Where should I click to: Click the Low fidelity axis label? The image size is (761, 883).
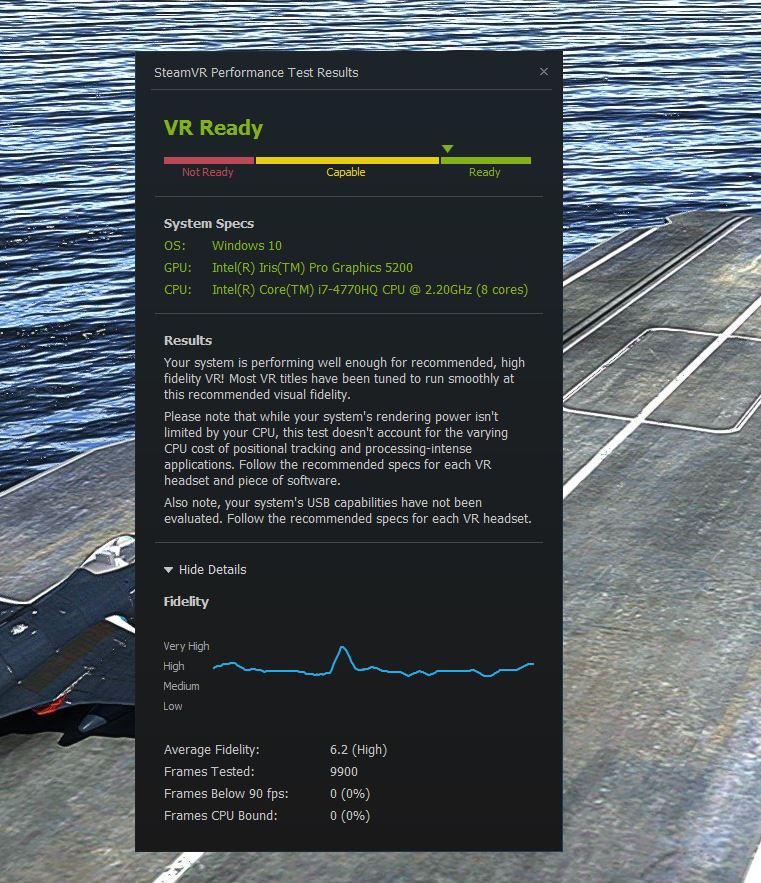click(x=172, y=706)
